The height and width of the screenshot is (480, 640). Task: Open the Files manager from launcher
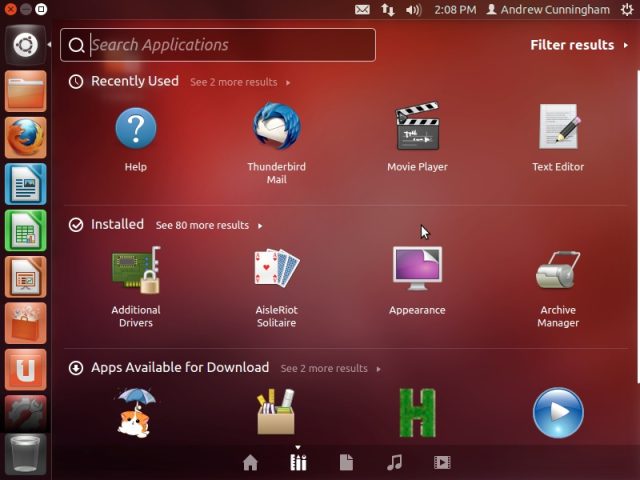pos(25,91)
